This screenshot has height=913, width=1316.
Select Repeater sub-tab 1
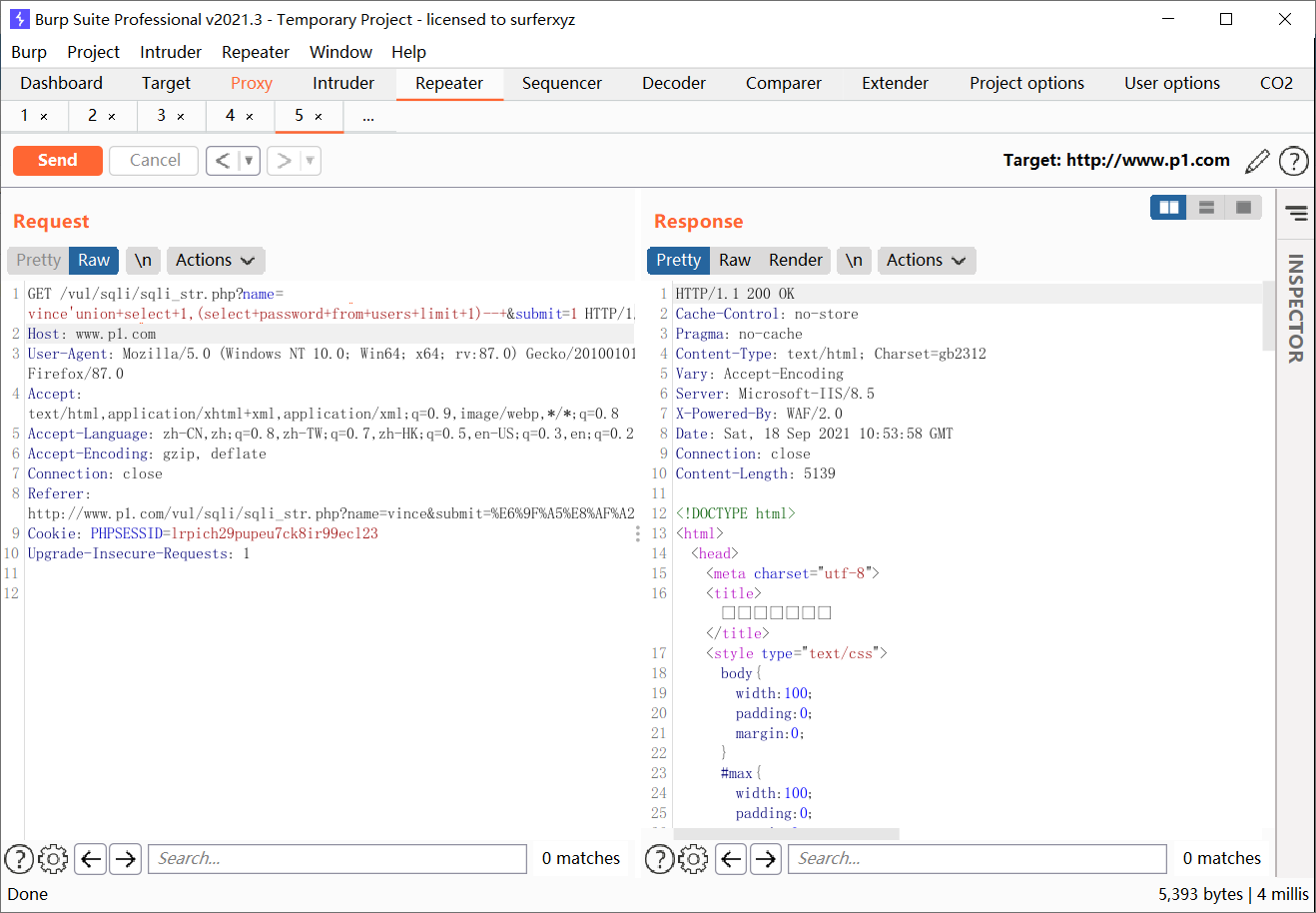coord(25,116)
